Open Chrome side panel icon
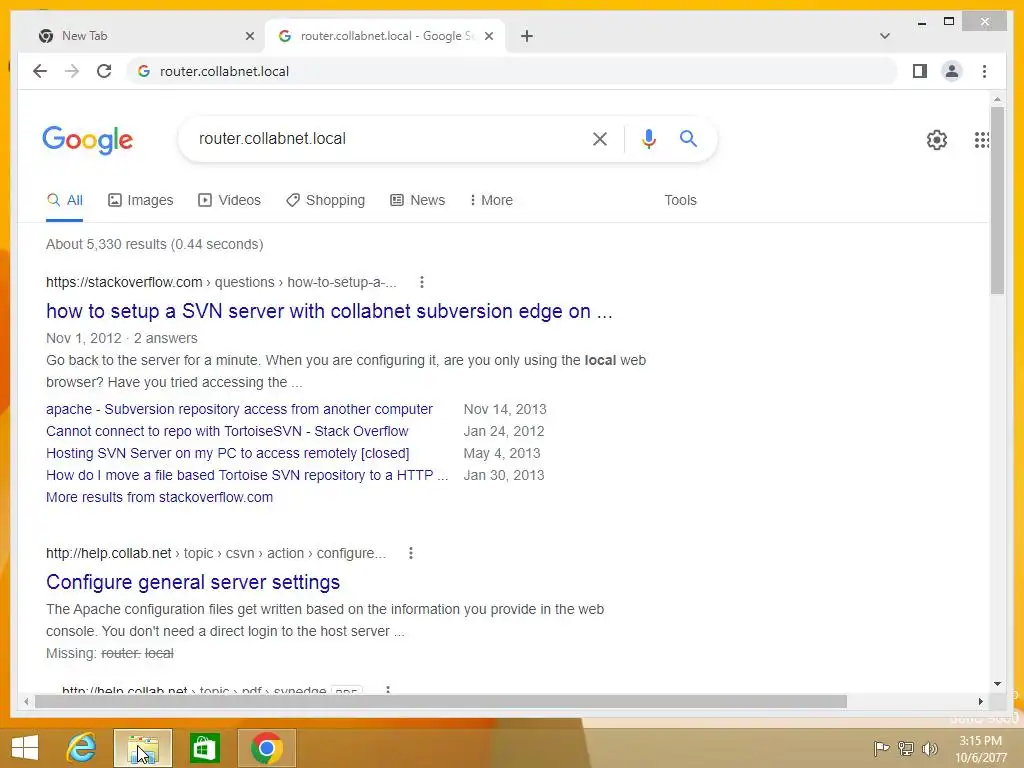 [920, 71]
